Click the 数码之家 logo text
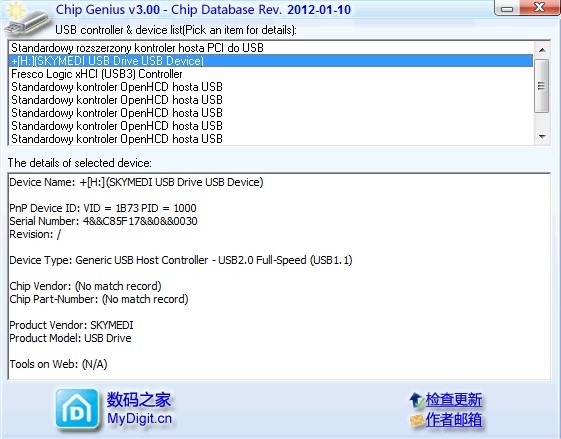The width and height of the screenshot is (561, 439). point(139,399)
